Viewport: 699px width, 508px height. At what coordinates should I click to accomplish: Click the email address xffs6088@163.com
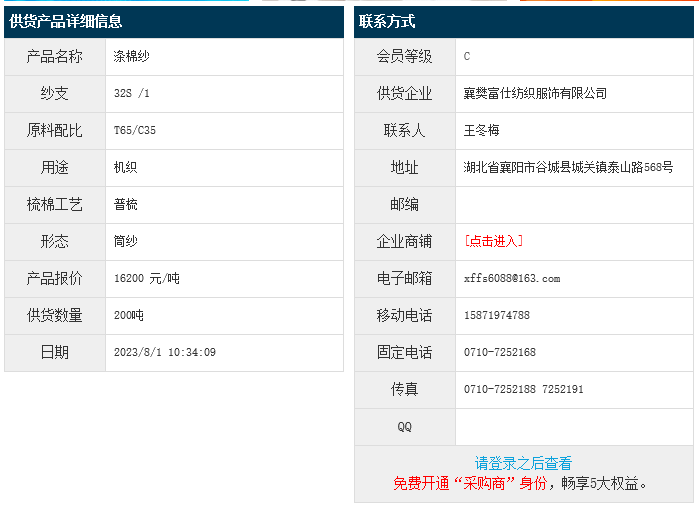coord(512,278)
